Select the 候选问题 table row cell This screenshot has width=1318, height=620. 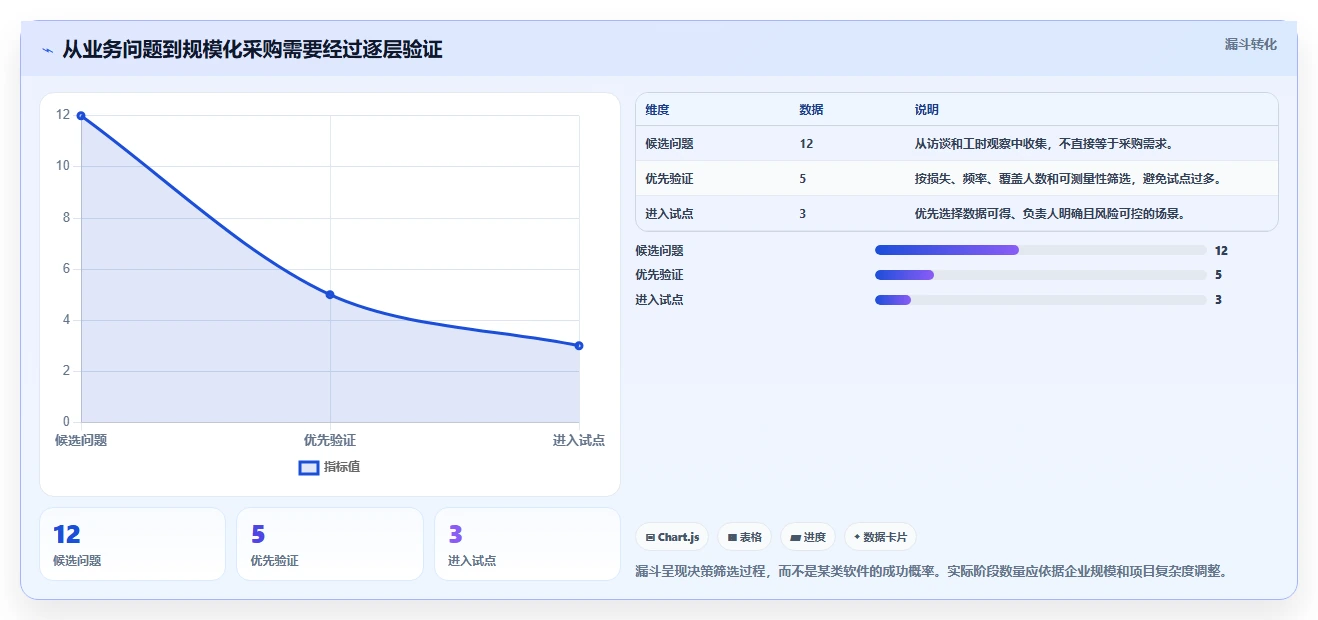669,144
